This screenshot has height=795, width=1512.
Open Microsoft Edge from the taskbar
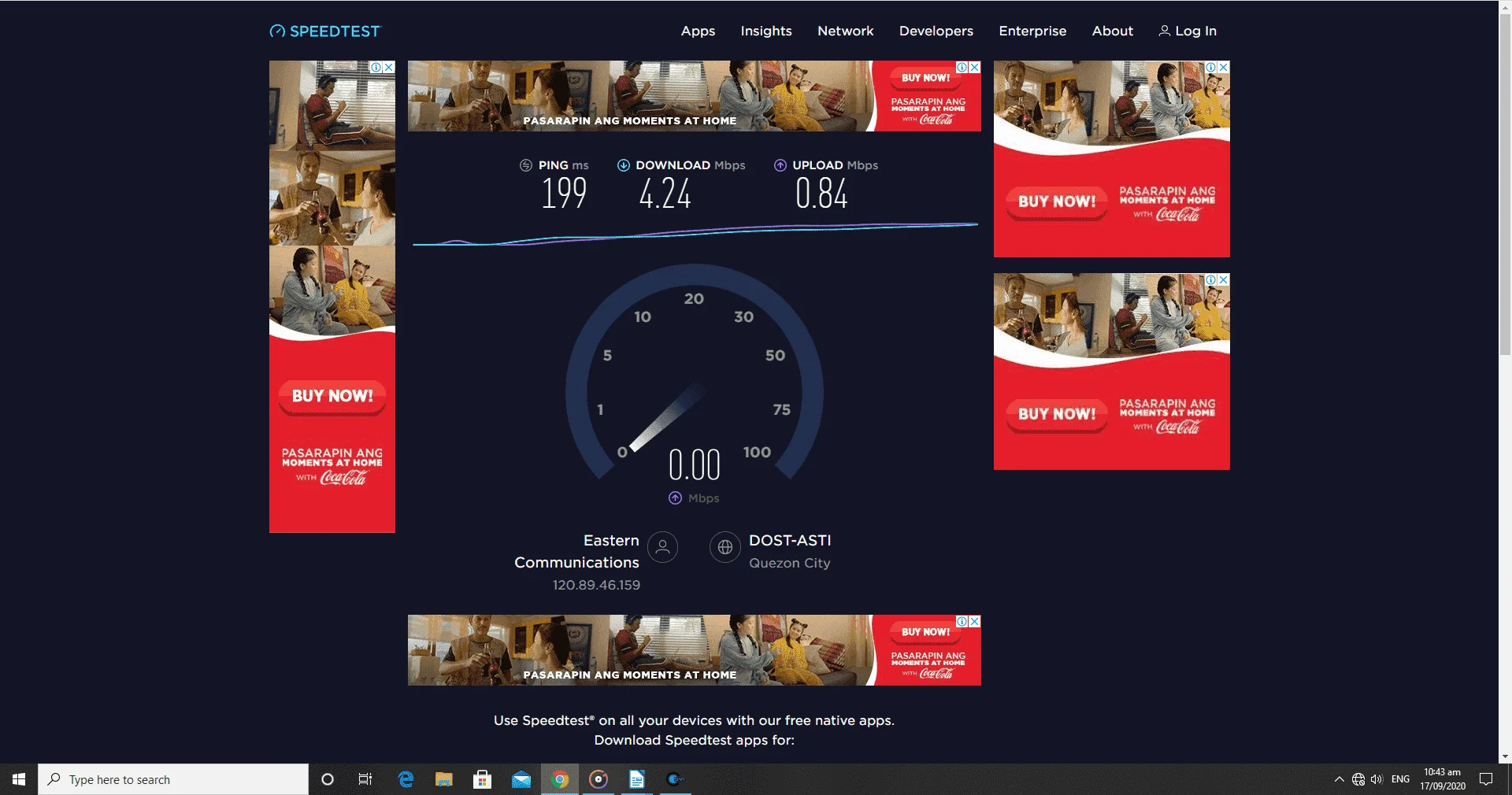pos(406,779)
